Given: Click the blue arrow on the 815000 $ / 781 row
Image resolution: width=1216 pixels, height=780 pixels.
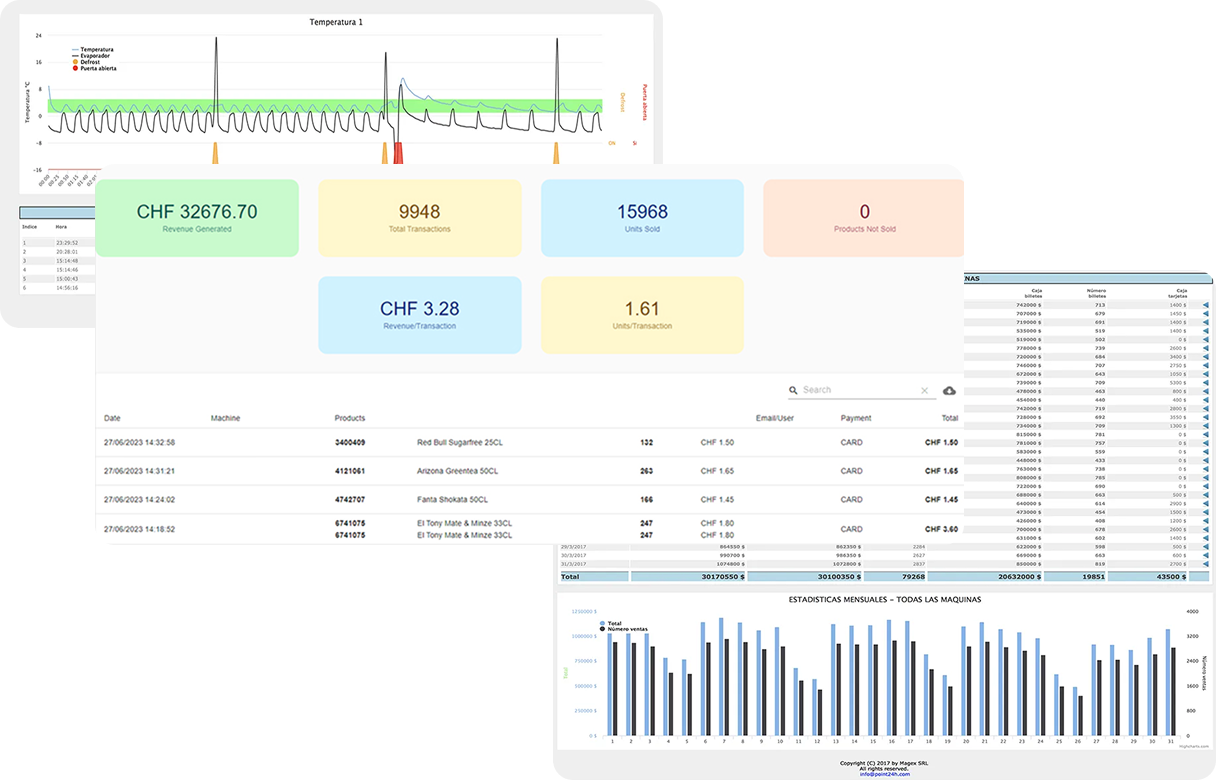Looking at the screenshot, I should tap(1205, 434).
